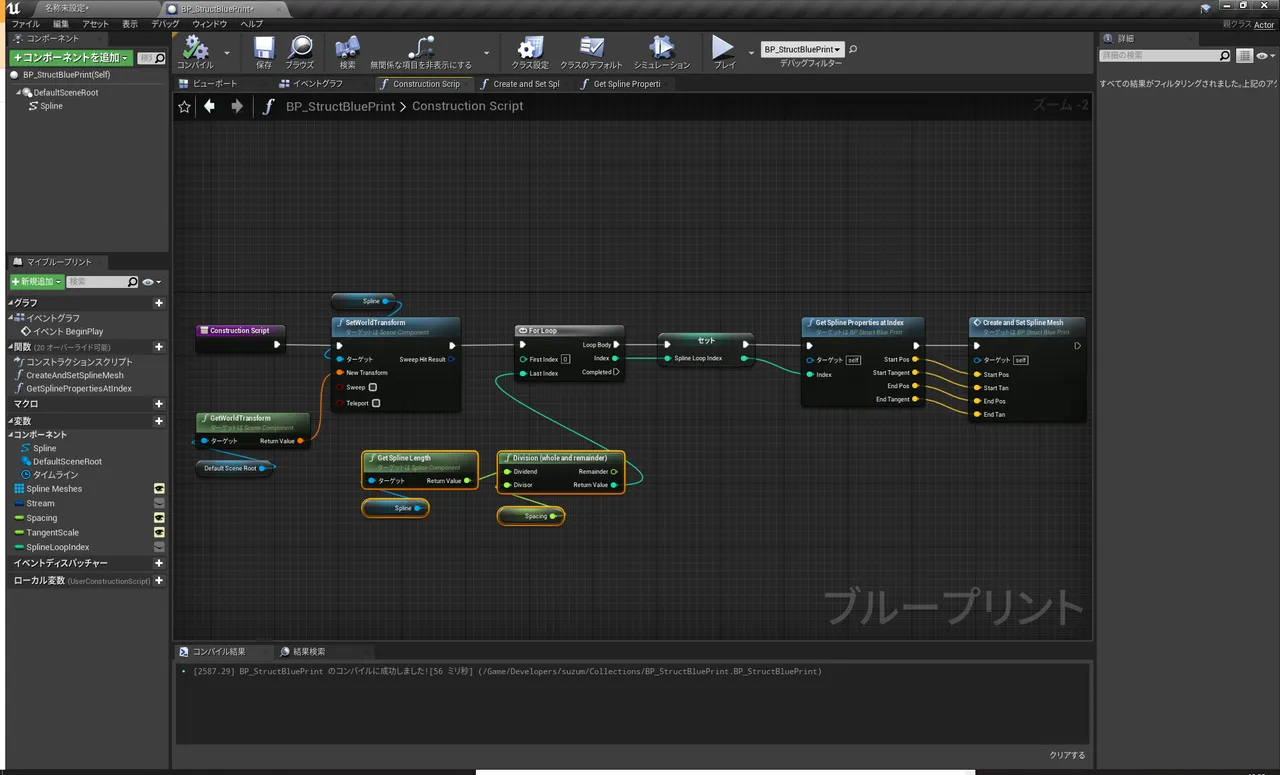The height and width of the screenshot is (775, 1280).
Task: Open Class Settings toolbar icon
Action: tap(530, 47)
